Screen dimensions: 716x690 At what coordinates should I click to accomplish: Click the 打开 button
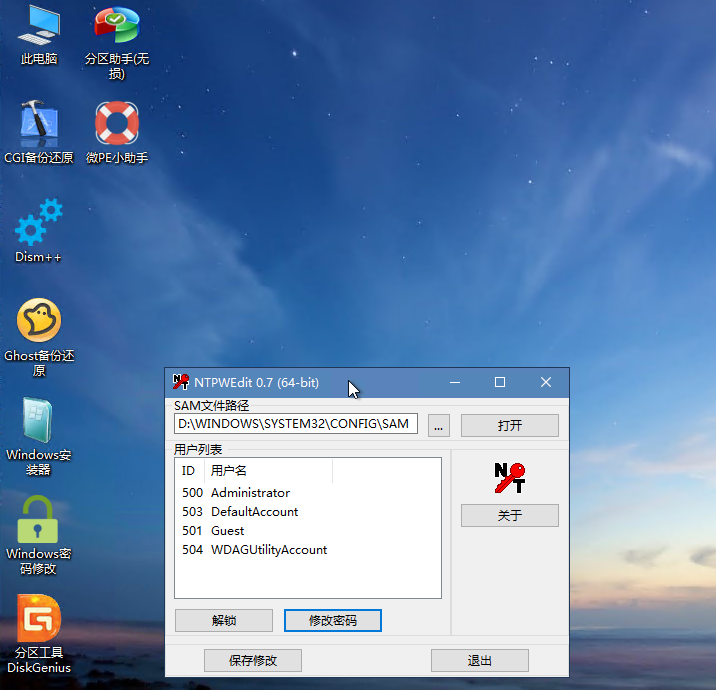click(x=509, y=425)
